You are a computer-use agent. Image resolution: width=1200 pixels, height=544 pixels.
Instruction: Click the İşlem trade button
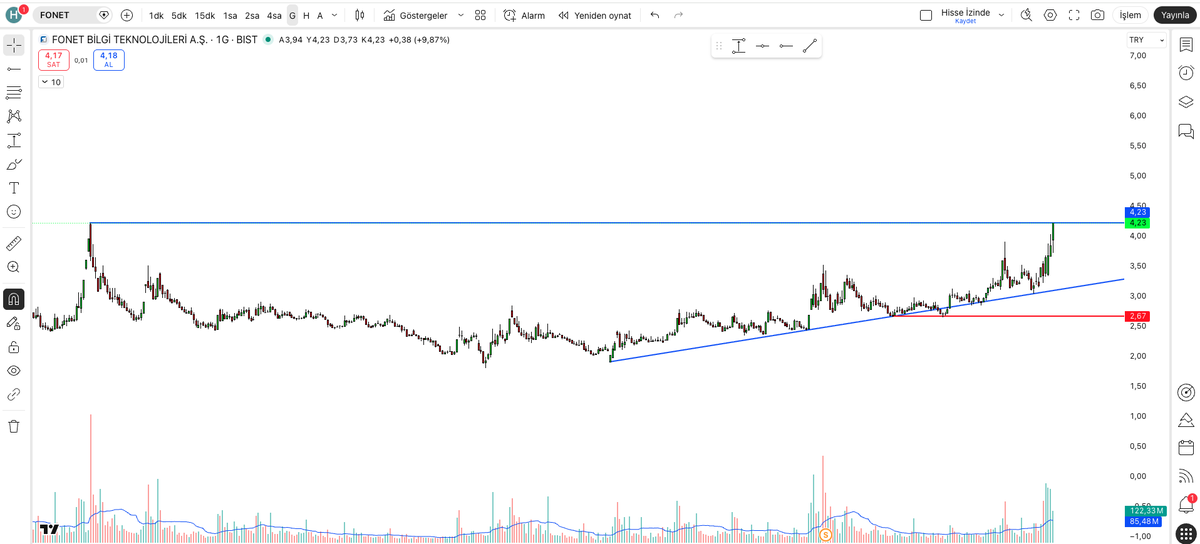(x=1130, y=15)
